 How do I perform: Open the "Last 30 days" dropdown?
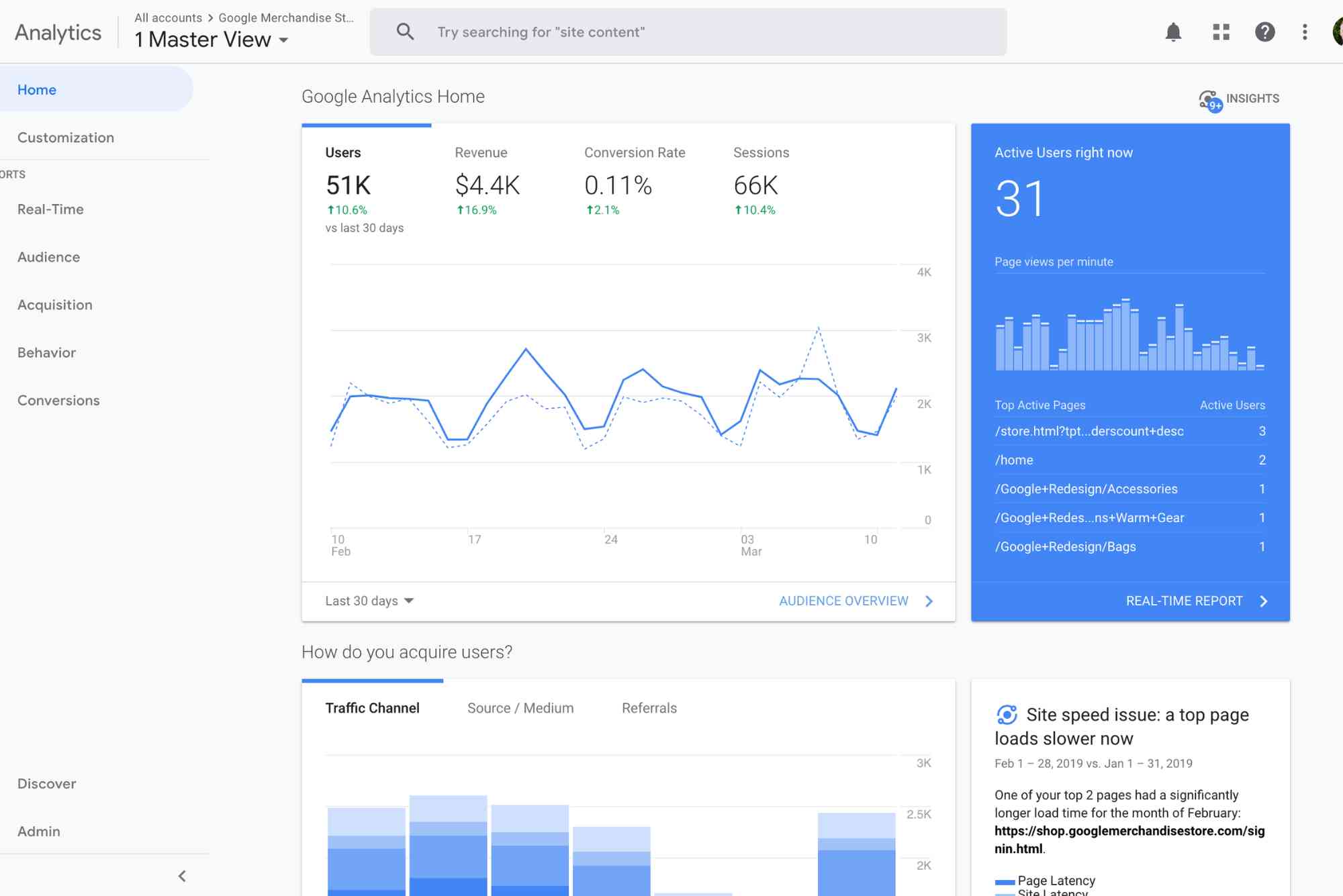pos(368,600)
